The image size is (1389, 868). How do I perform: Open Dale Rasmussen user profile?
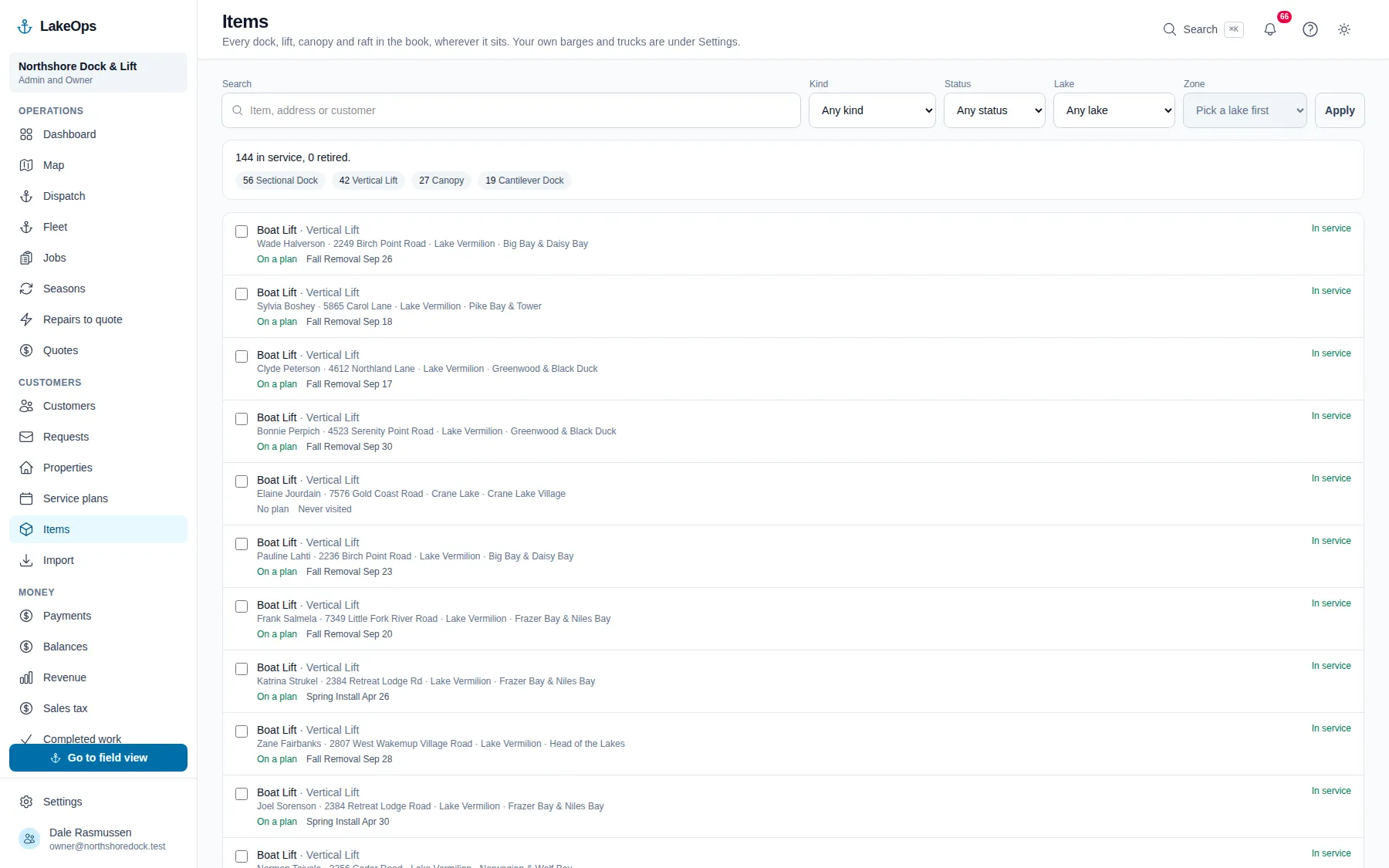98,839
